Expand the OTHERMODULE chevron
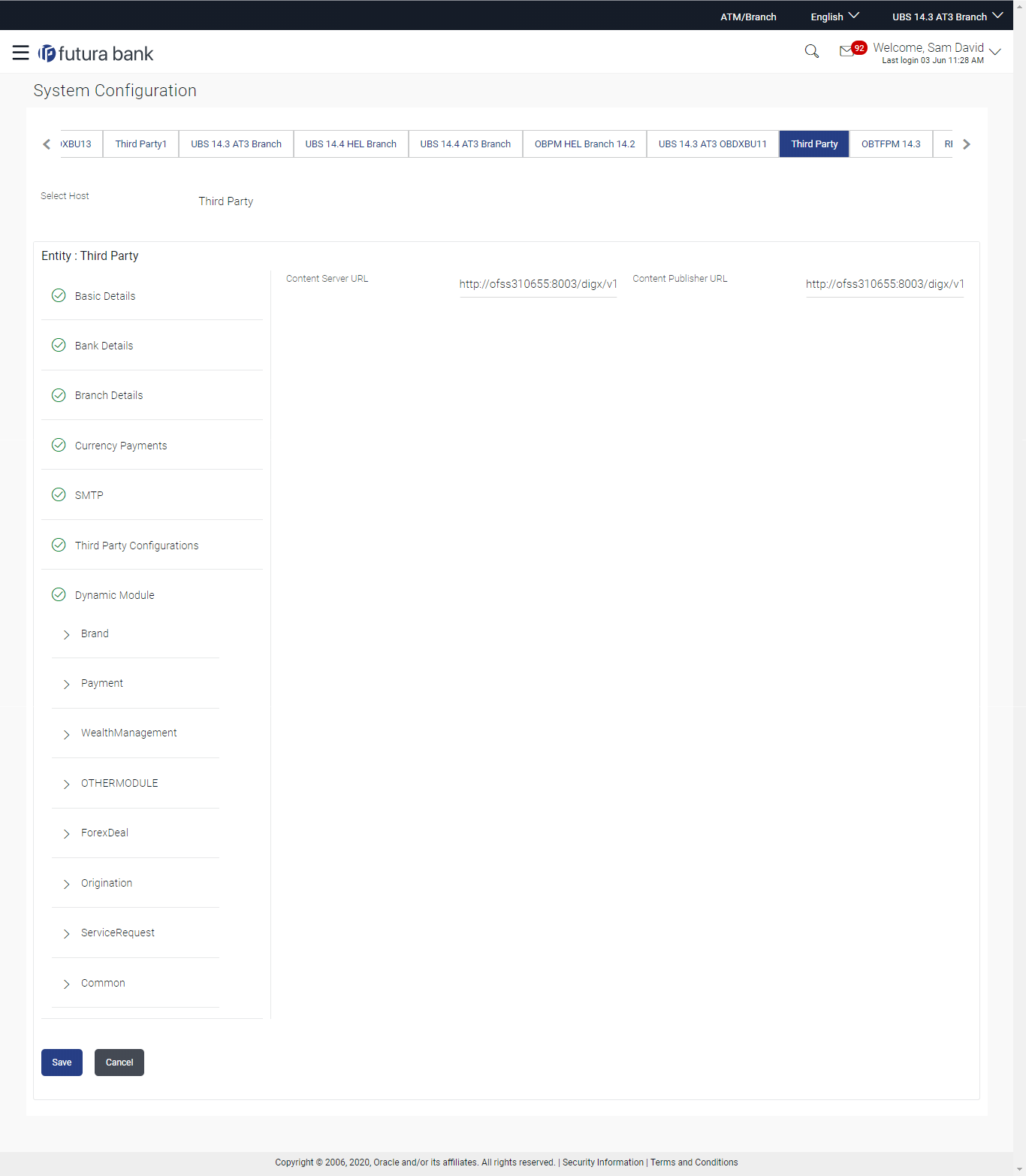Image resolution: width=1026 pixels, height=1176 pixels. point(66,784)
